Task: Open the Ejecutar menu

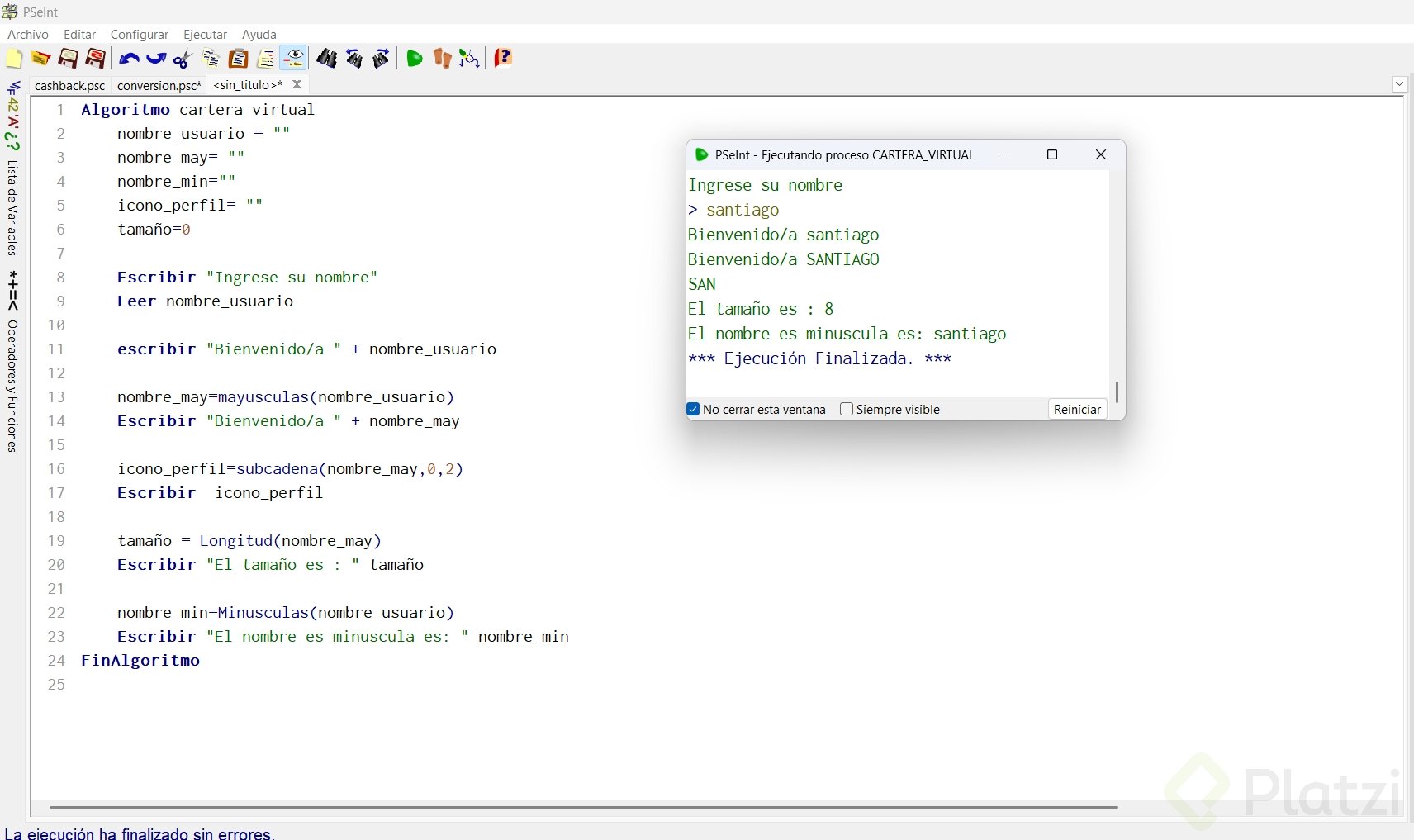Action: point(205,35)
